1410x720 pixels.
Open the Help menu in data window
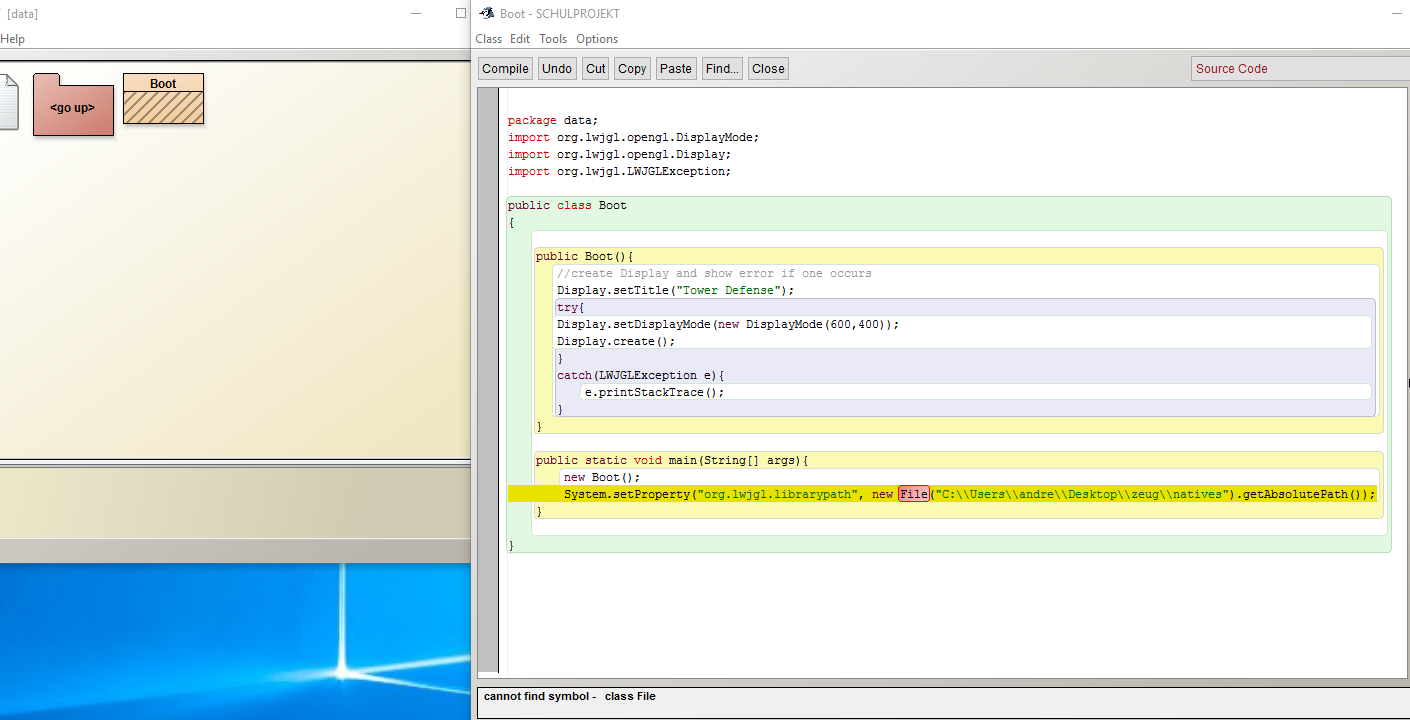(x=13, y=39)
